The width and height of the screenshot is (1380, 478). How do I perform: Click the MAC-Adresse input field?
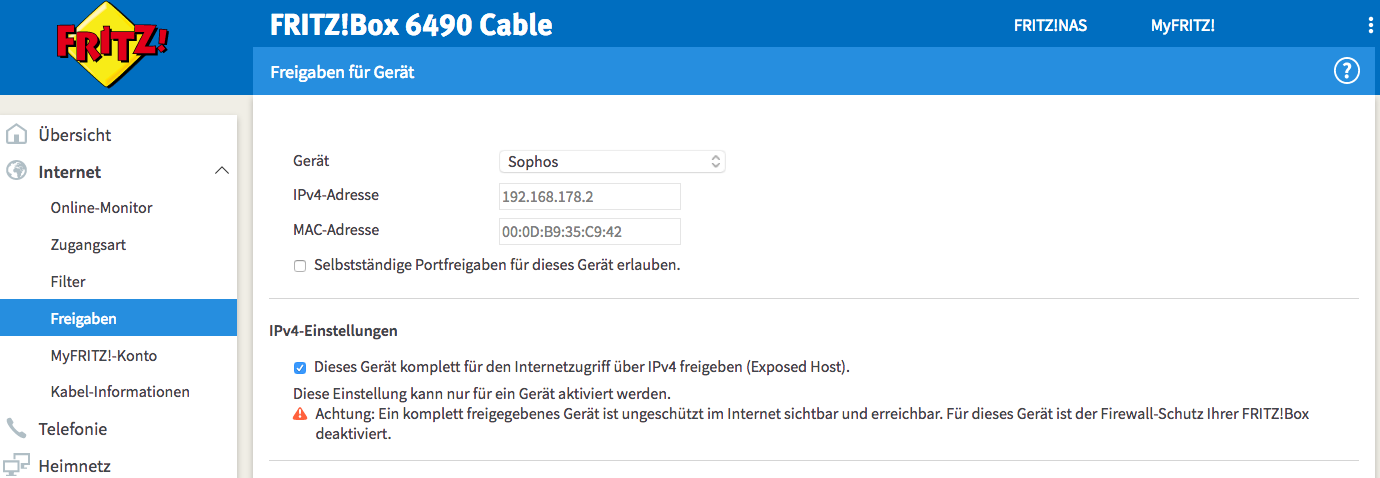pyautogui.click(x=589, y=231)
